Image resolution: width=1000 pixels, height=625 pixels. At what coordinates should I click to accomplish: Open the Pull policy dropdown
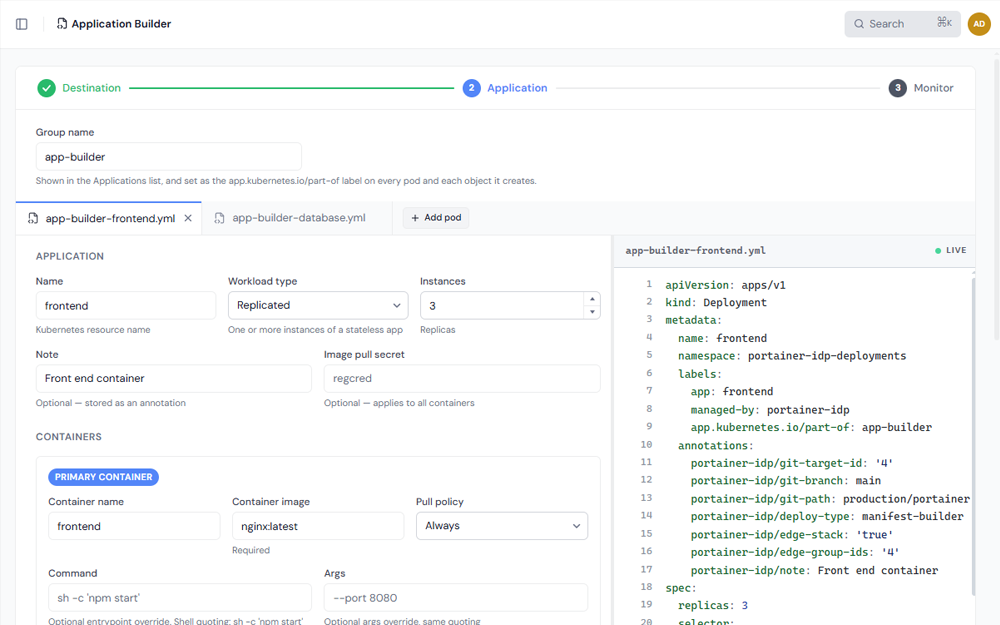point(502,526)
